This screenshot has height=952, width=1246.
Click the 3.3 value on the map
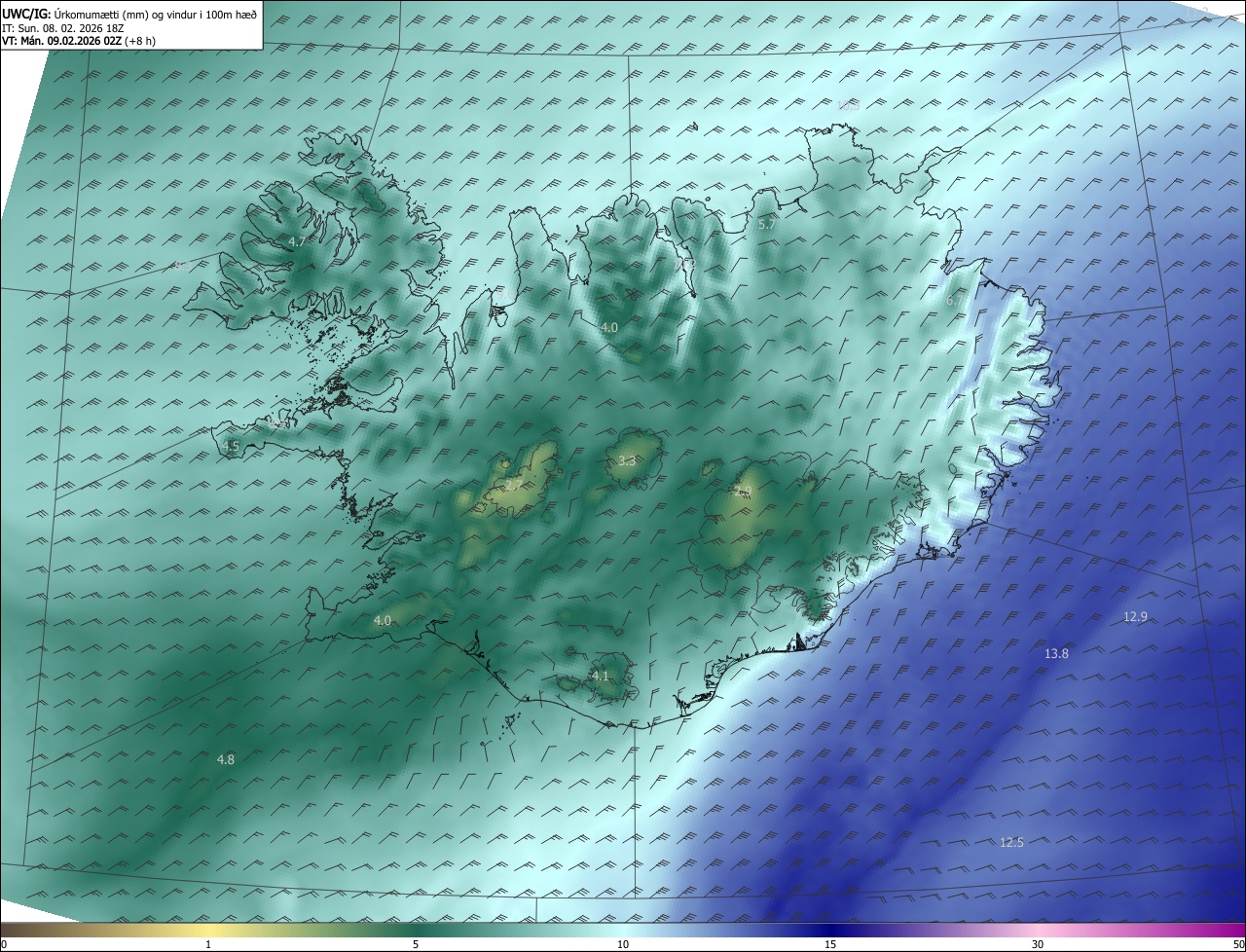627,460
